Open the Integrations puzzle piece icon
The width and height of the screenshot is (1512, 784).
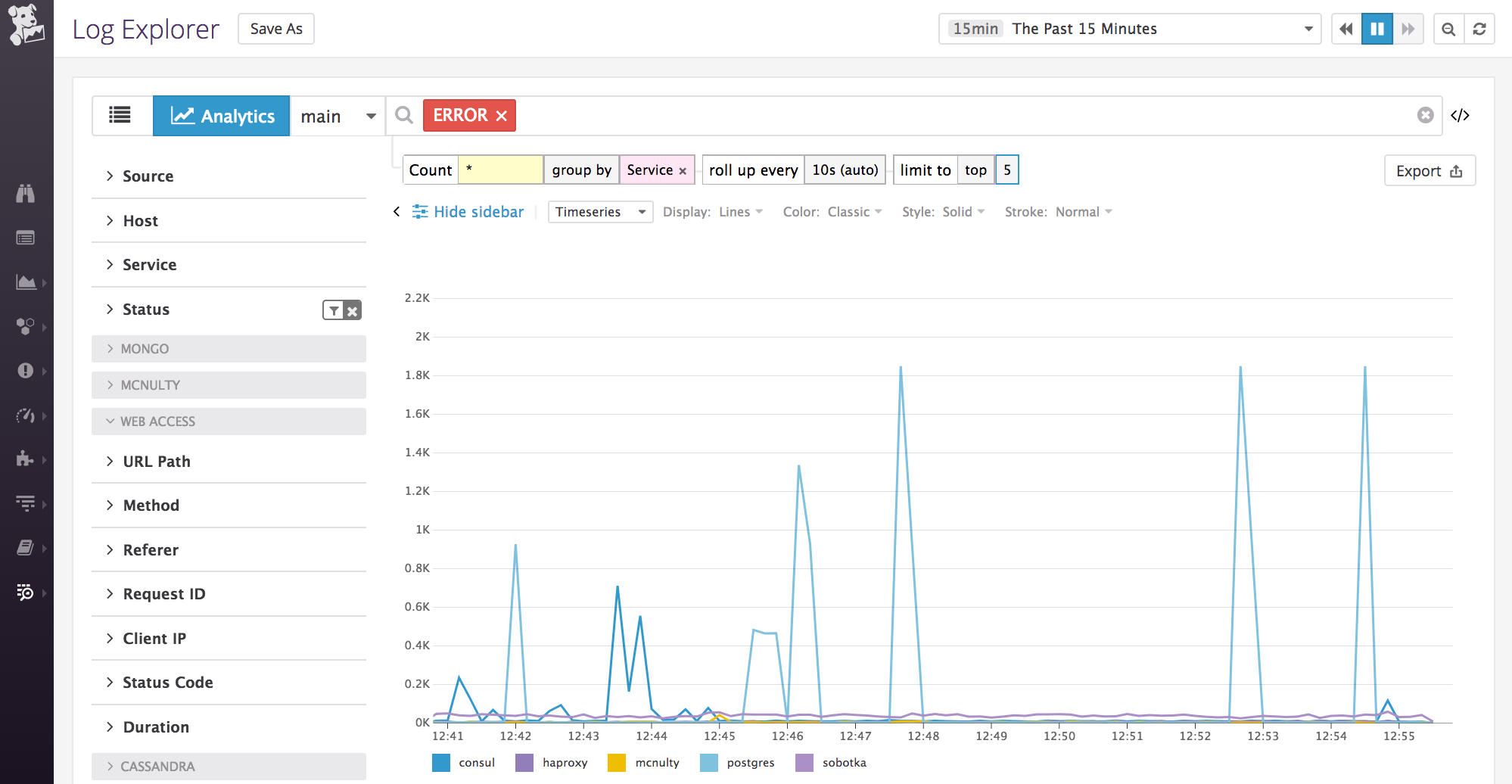coord(26,459)
